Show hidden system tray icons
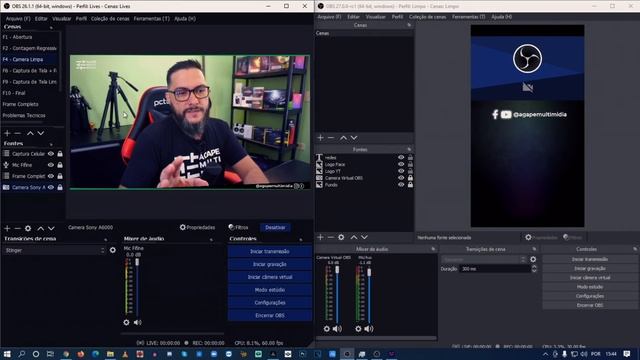 tap(545, 354)
